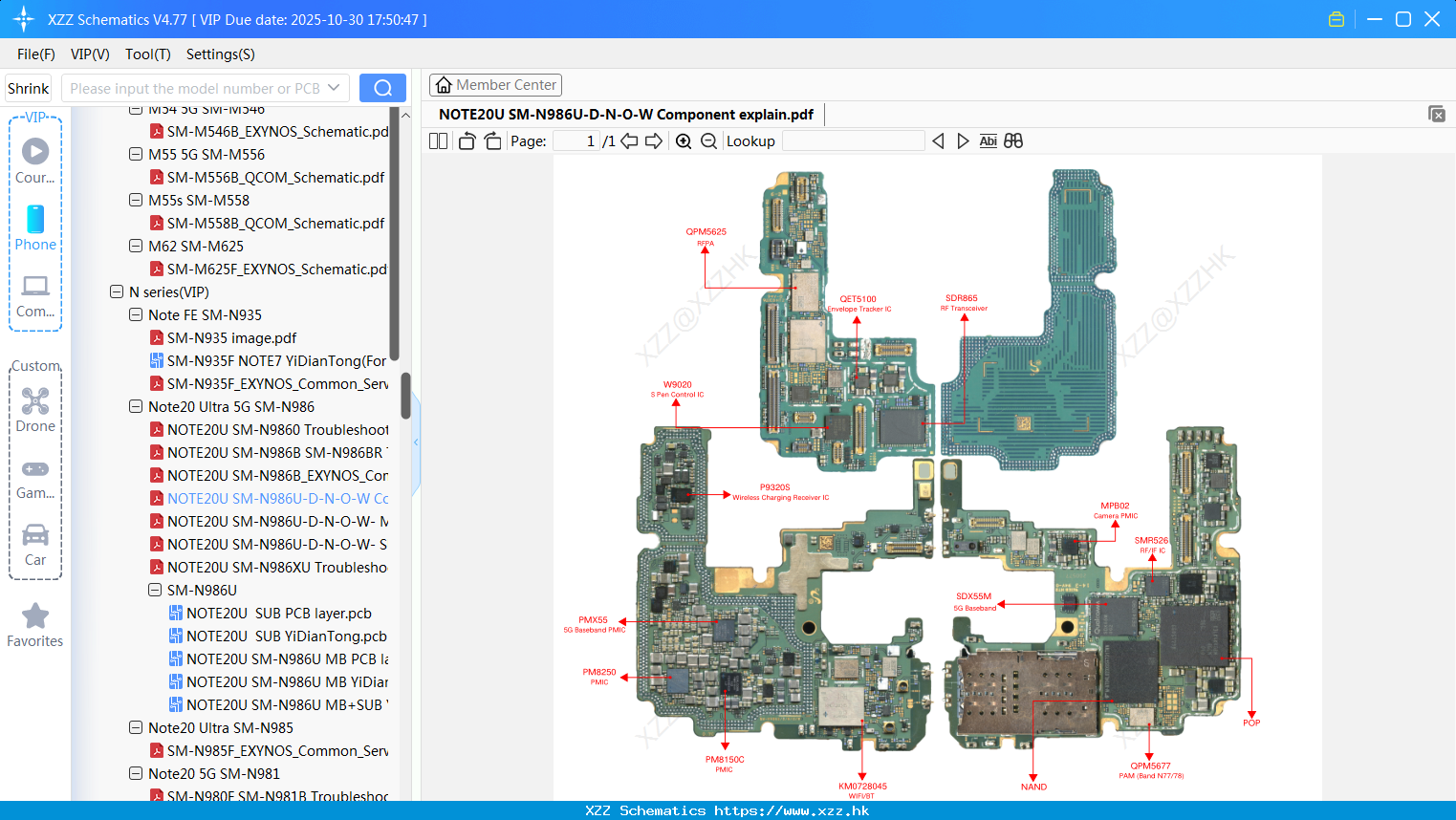Open NOTE20U SM-N9860 Troubleshoot file

269,429
